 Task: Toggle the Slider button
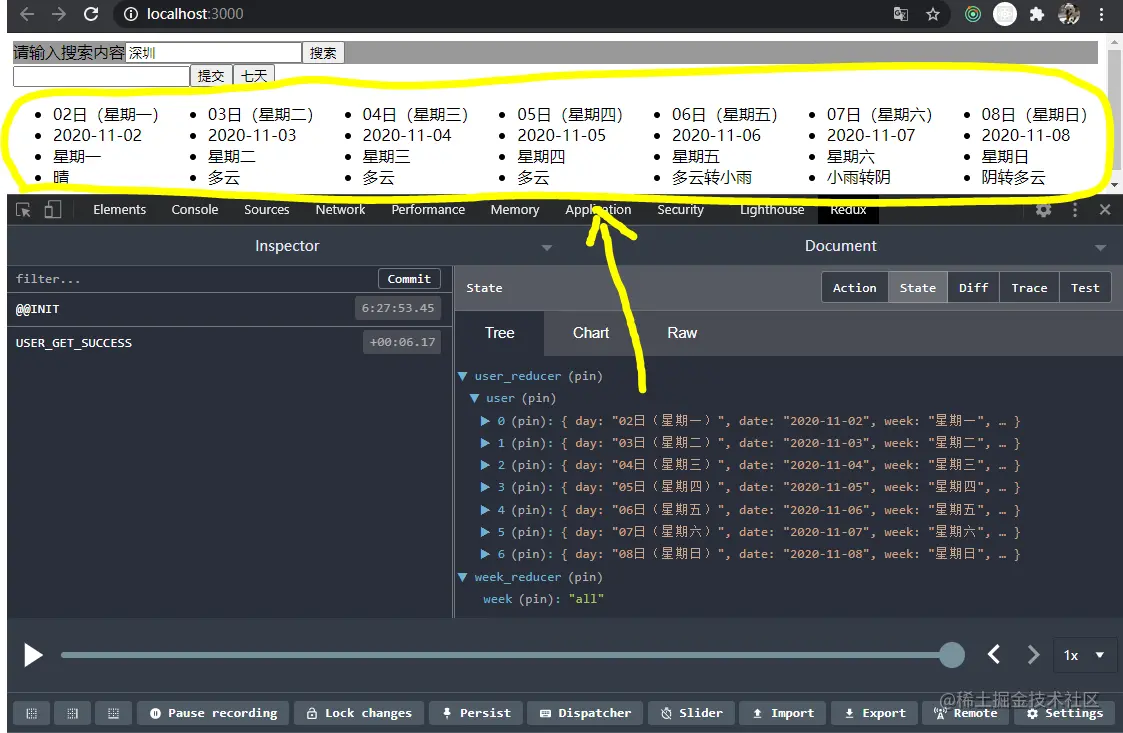[x=690, y=713]
